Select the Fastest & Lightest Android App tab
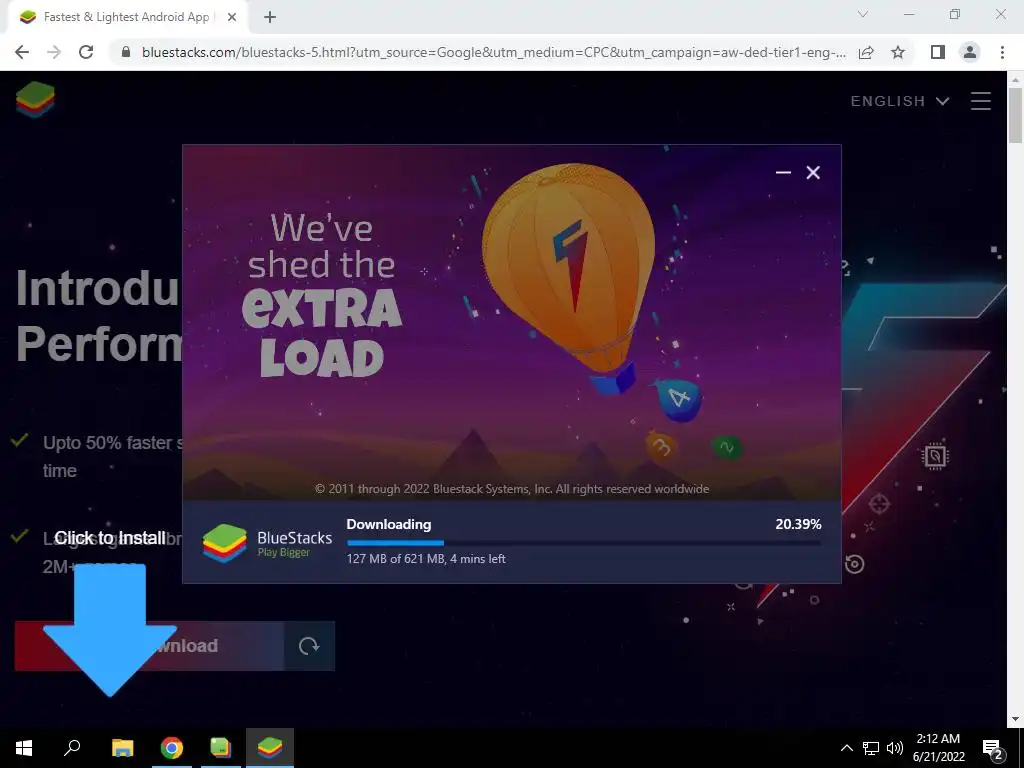The width and height of the screenshot is (1024, 768). (126, 17)
